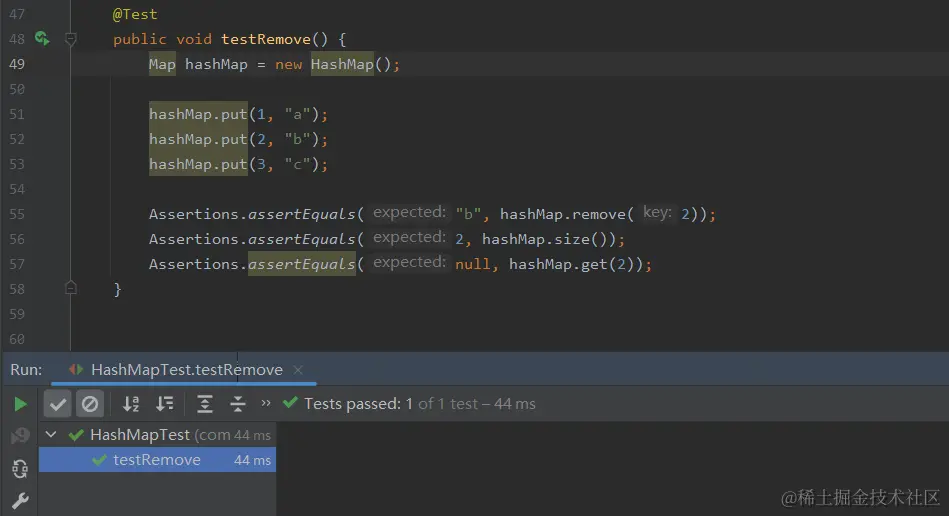Click the @Test annotation on line 47
Image resolution: width=949 pixels, height=516 pixels.
(135, 14)
